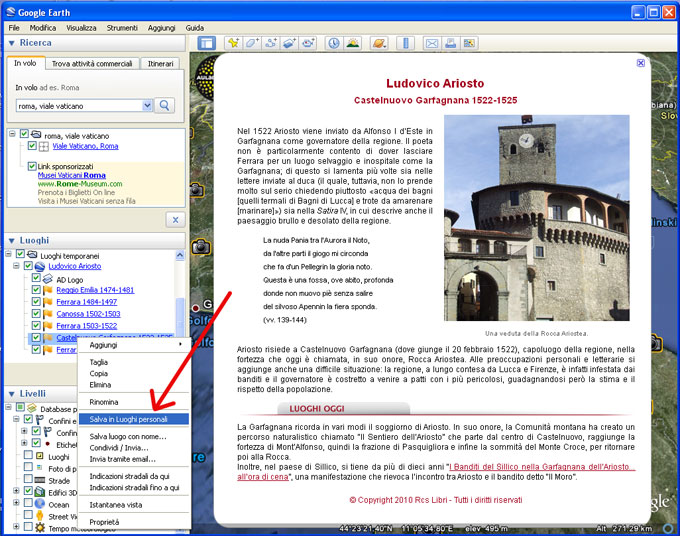
Task: Open the Strumenti menu
Action: (x=122, y=28)
